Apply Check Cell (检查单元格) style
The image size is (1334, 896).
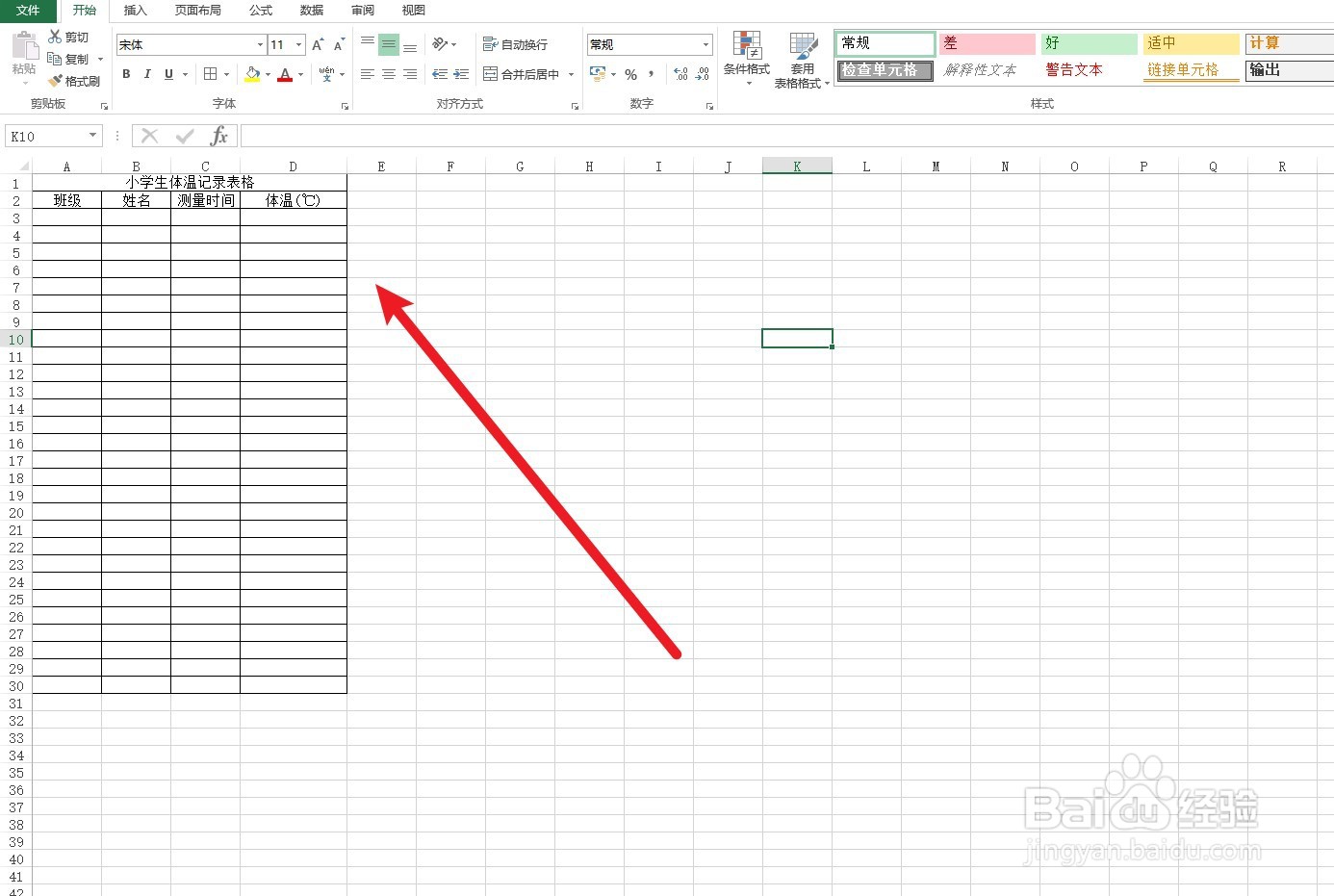point(885,70)
